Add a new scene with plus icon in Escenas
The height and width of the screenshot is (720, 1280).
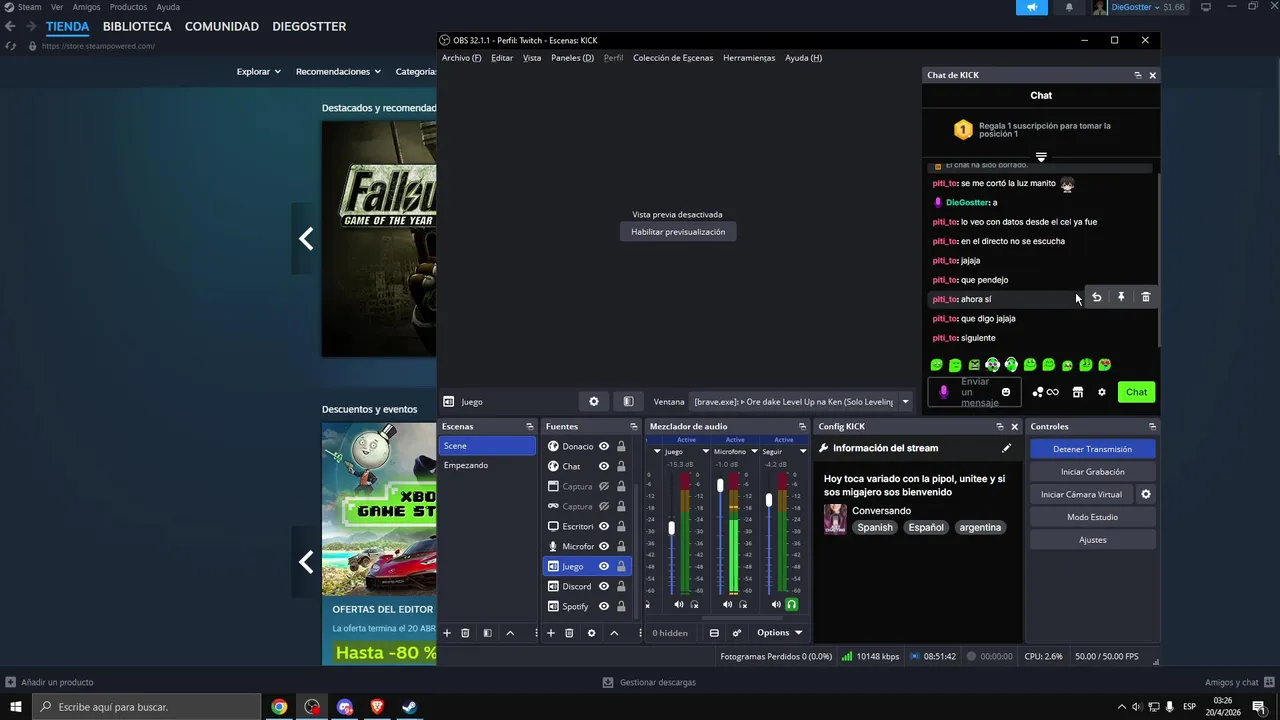coord(447,633)
